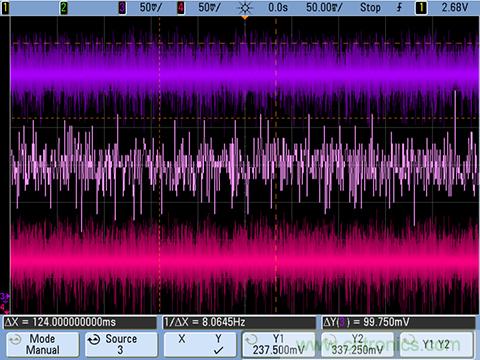Viewport: 480px width, 360px height.
Task: Click the trigger source channel 1 badge
Action: 421,8
